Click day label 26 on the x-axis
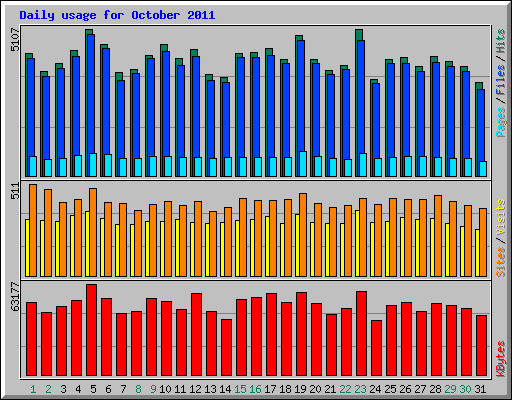Viewport: 512px width, 400px height. point(405,389)
